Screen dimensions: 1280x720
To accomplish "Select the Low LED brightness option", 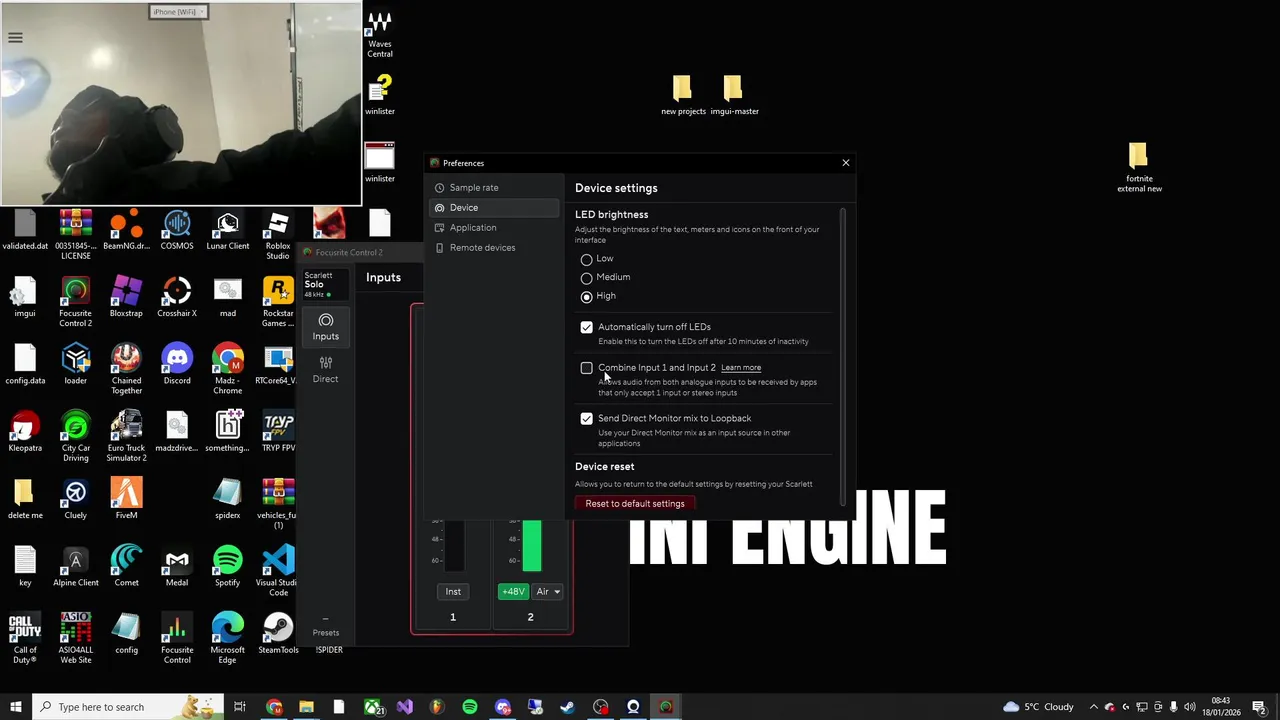I will pyautogui.click(x=587, y=259).
